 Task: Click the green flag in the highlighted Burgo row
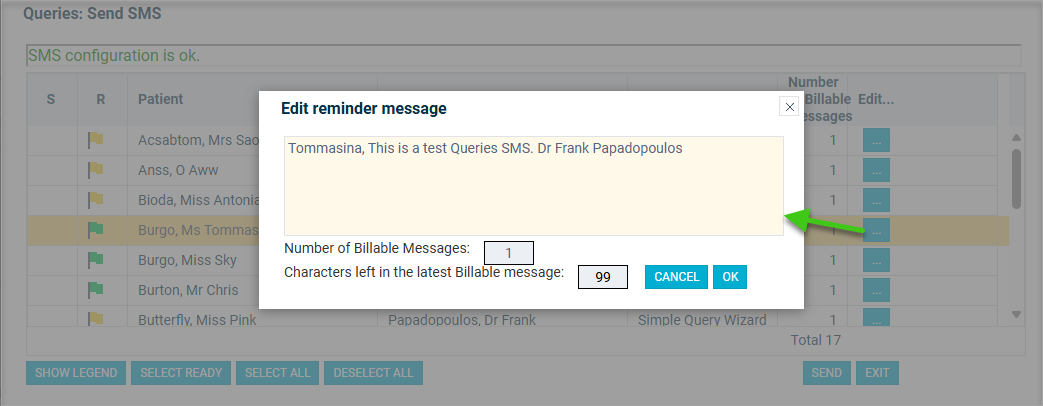pos(96,230)
